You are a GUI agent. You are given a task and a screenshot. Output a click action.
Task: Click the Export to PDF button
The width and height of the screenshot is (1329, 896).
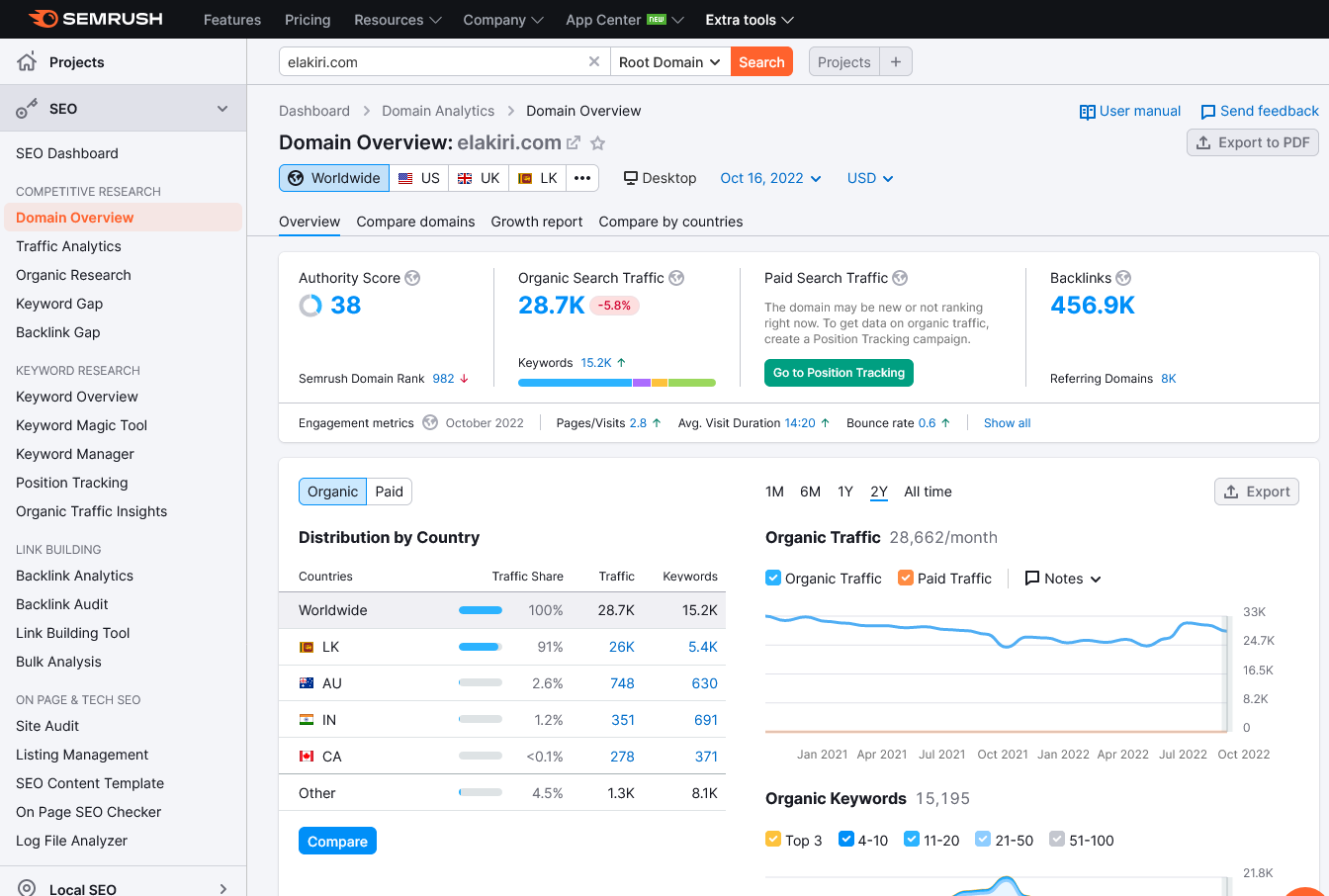[x=1253, y=142]
